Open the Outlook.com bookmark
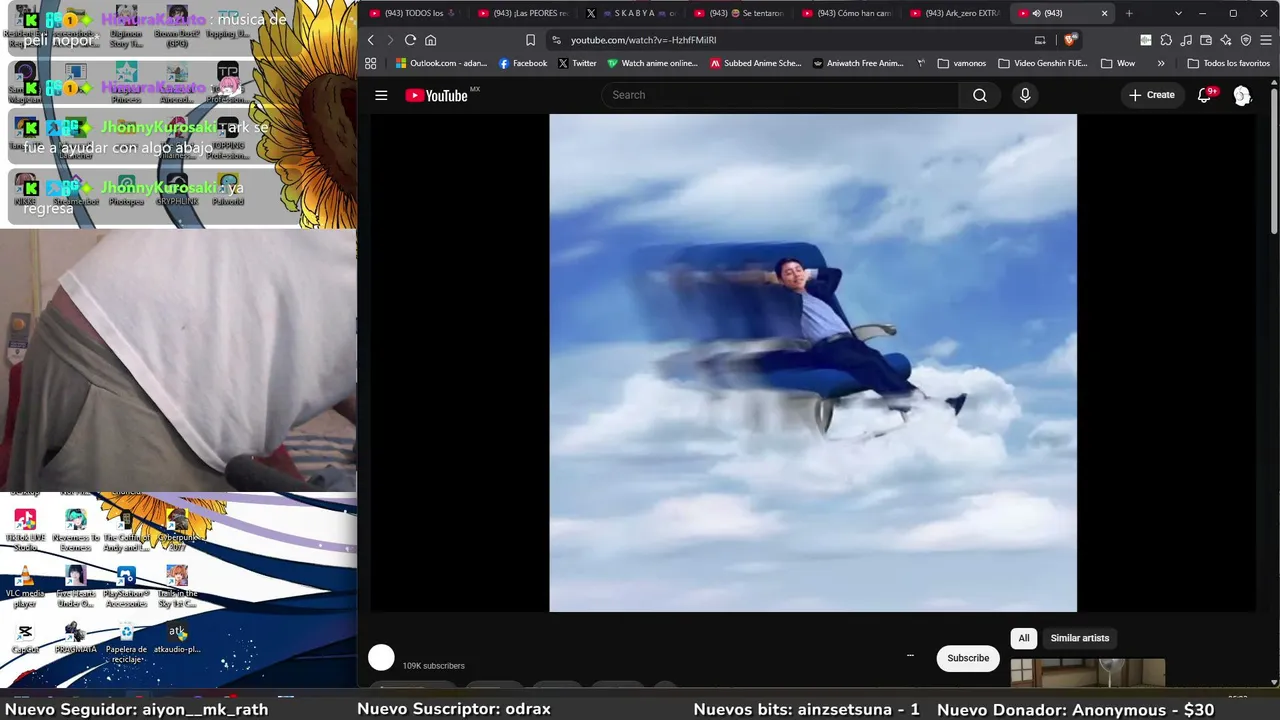Viewport: 1280px width, 720px height. point(441,63)
